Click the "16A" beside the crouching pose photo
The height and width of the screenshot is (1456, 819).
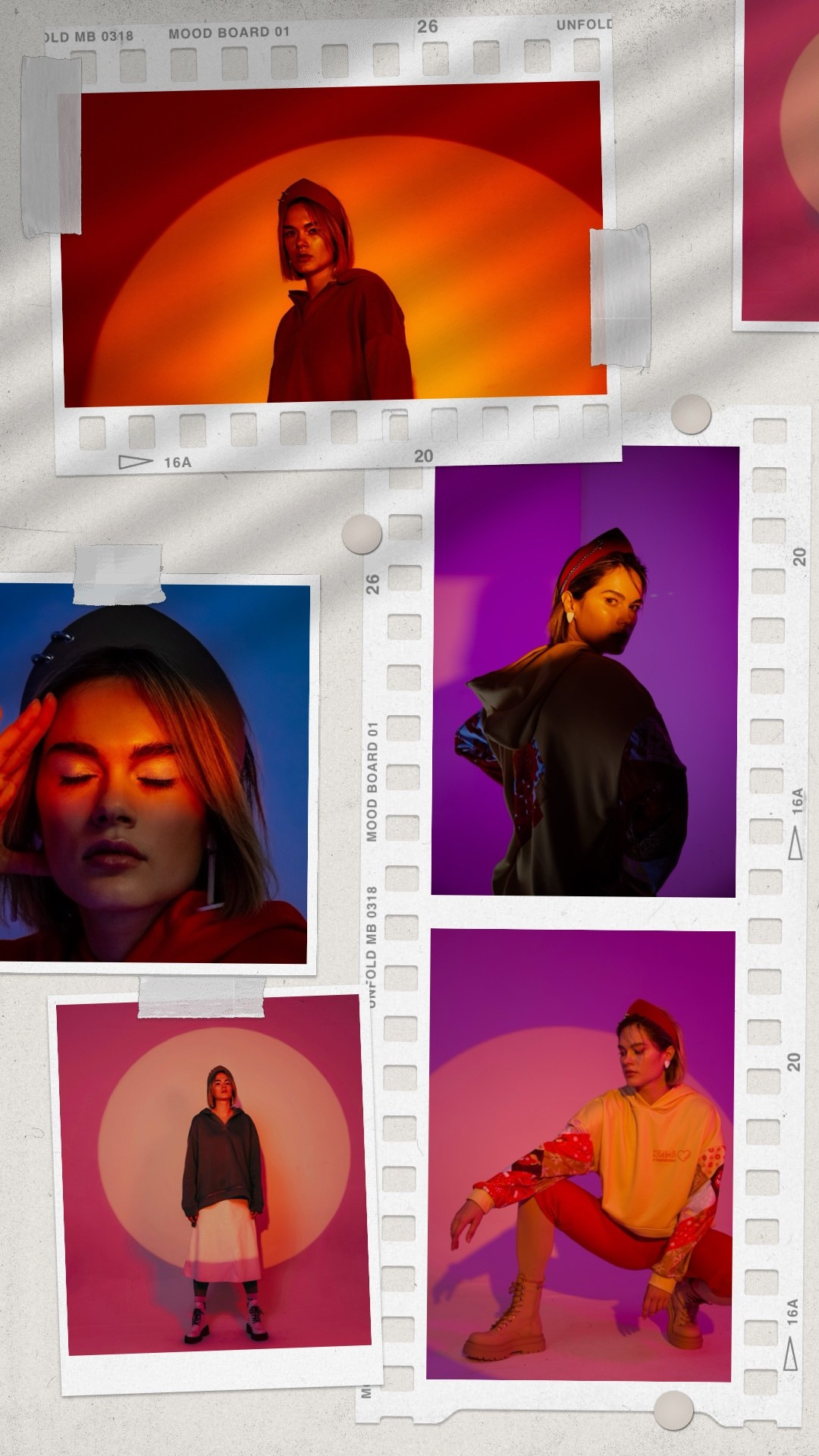tap(792, 1312)
